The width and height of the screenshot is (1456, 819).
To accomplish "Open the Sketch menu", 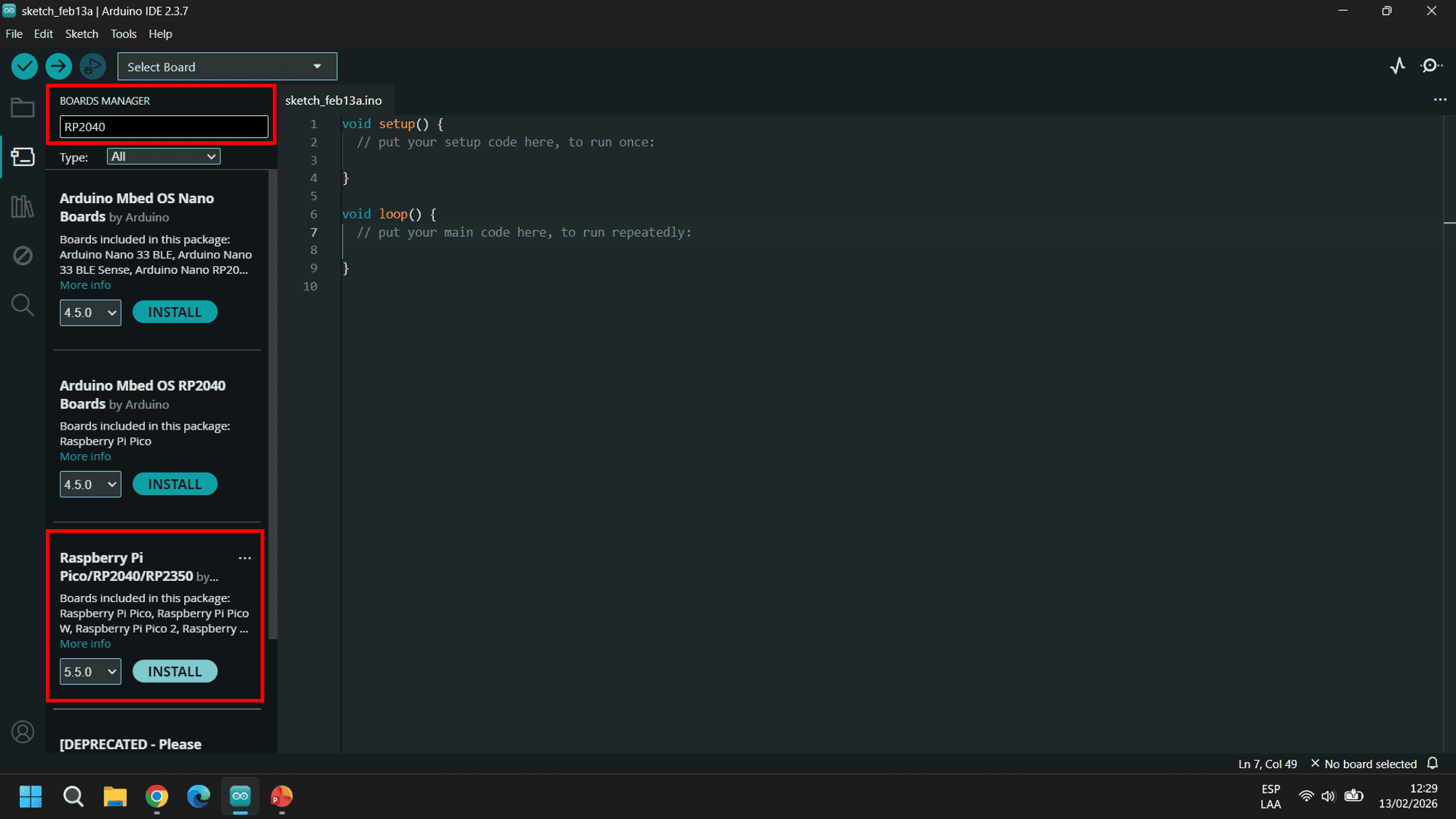I will click(82, 33).
